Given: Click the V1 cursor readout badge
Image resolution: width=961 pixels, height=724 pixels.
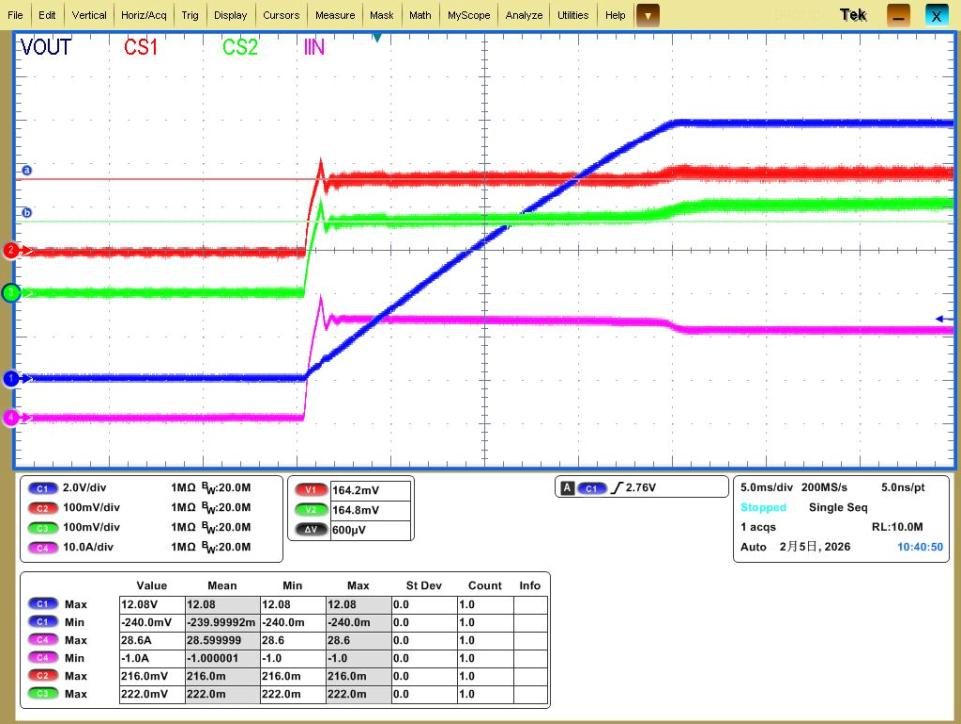Looking at the screenshot, I should (311, 490).
